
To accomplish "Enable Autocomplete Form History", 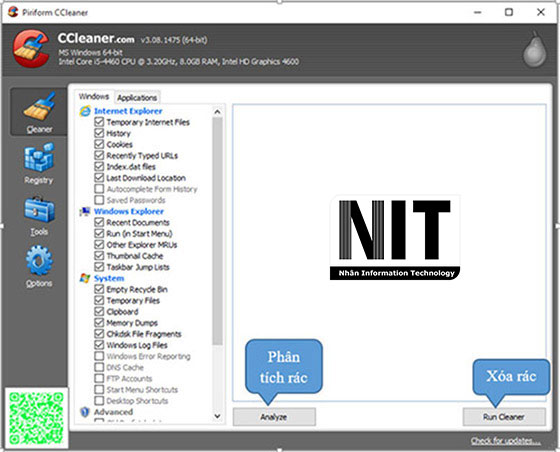I will click(x=99, y=189).
